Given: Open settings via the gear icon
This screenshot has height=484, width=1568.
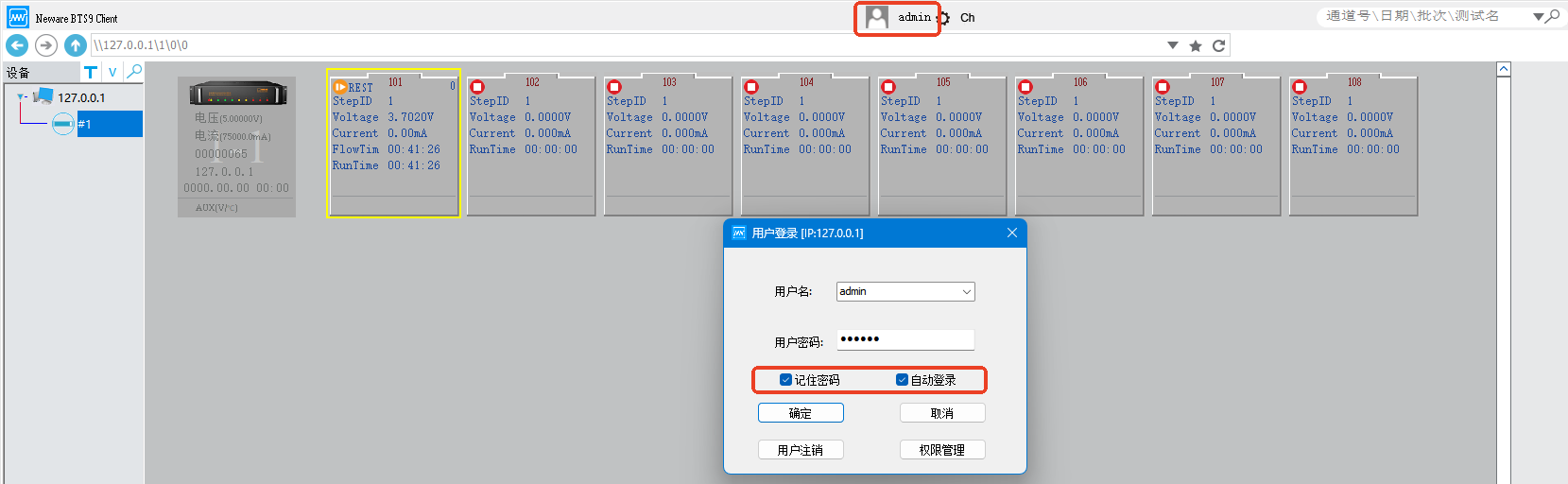Looking at the screenshot, I should coord(943,18).
